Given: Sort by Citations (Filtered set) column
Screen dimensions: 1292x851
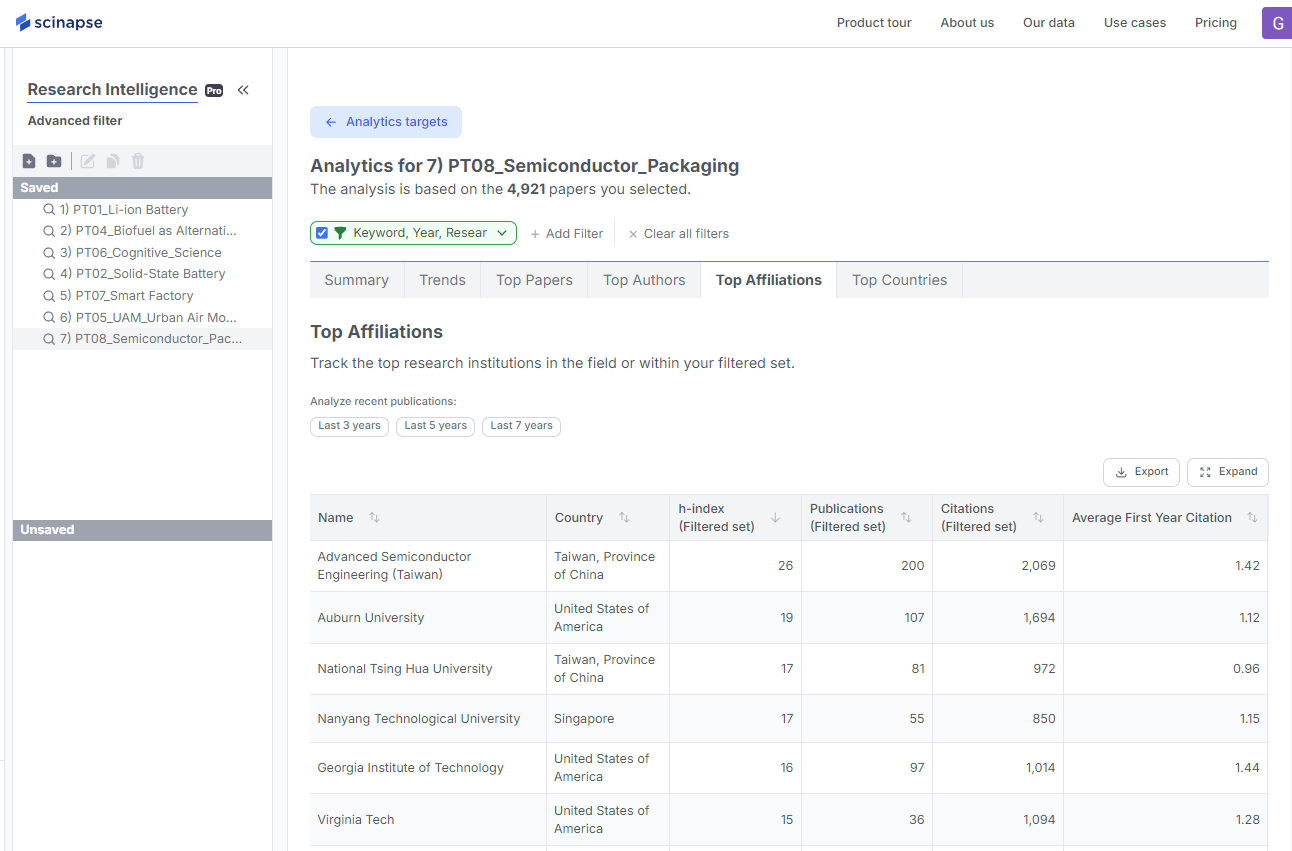Looking at the screenshot, I should point(1038,517).
